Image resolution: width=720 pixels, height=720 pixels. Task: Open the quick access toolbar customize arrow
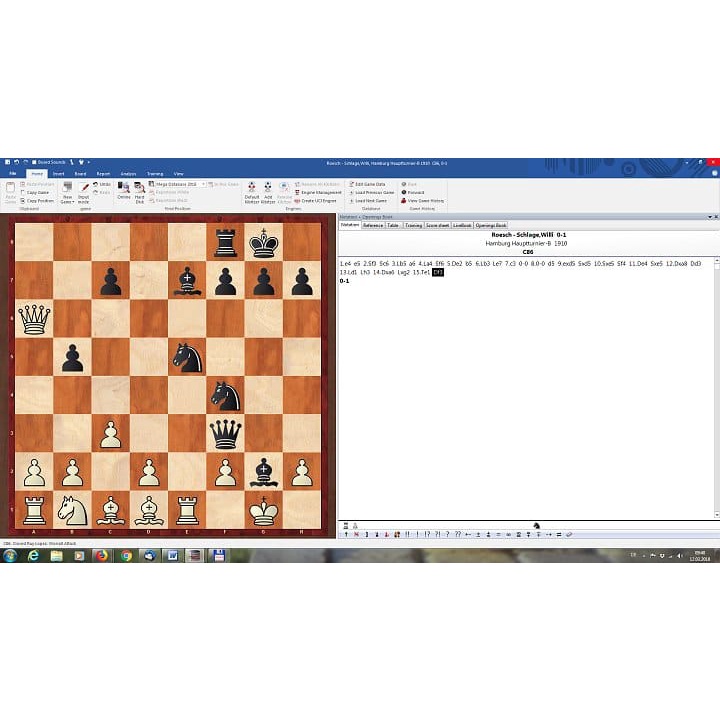[88, 162]
